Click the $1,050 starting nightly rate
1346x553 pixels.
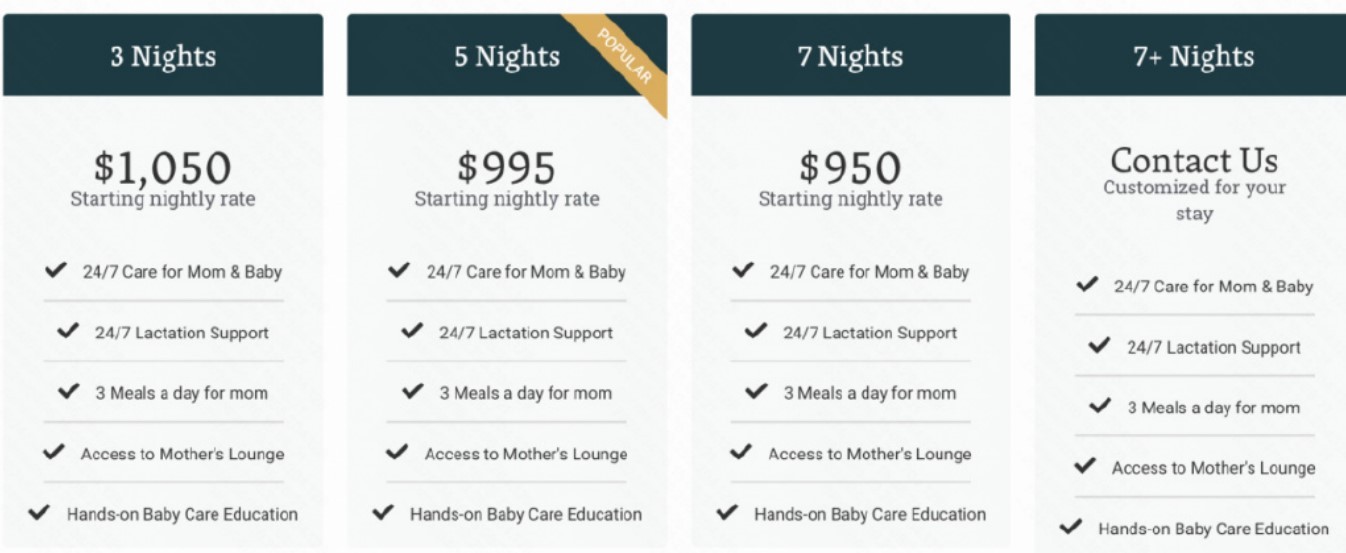pos(163,167)
